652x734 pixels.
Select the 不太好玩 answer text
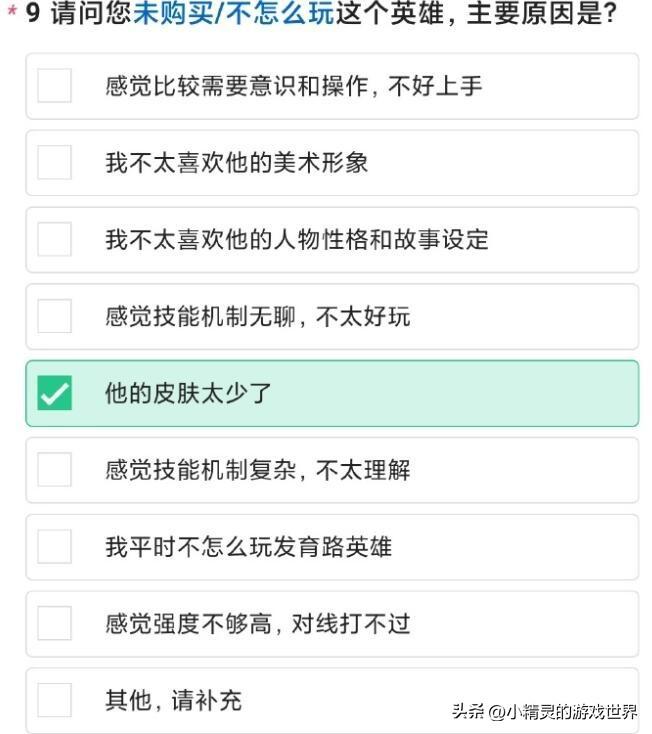pos(363,316)
